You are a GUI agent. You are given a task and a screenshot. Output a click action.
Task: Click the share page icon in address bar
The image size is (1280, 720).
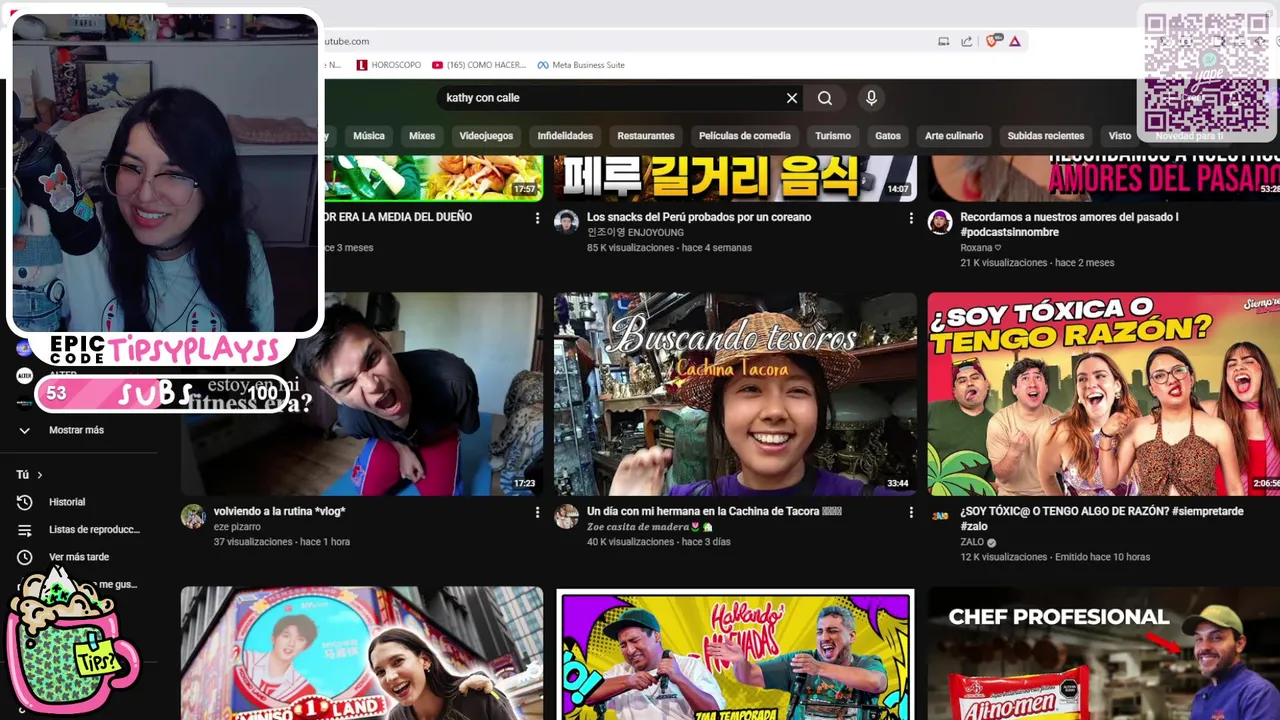(x=967, y=41)
